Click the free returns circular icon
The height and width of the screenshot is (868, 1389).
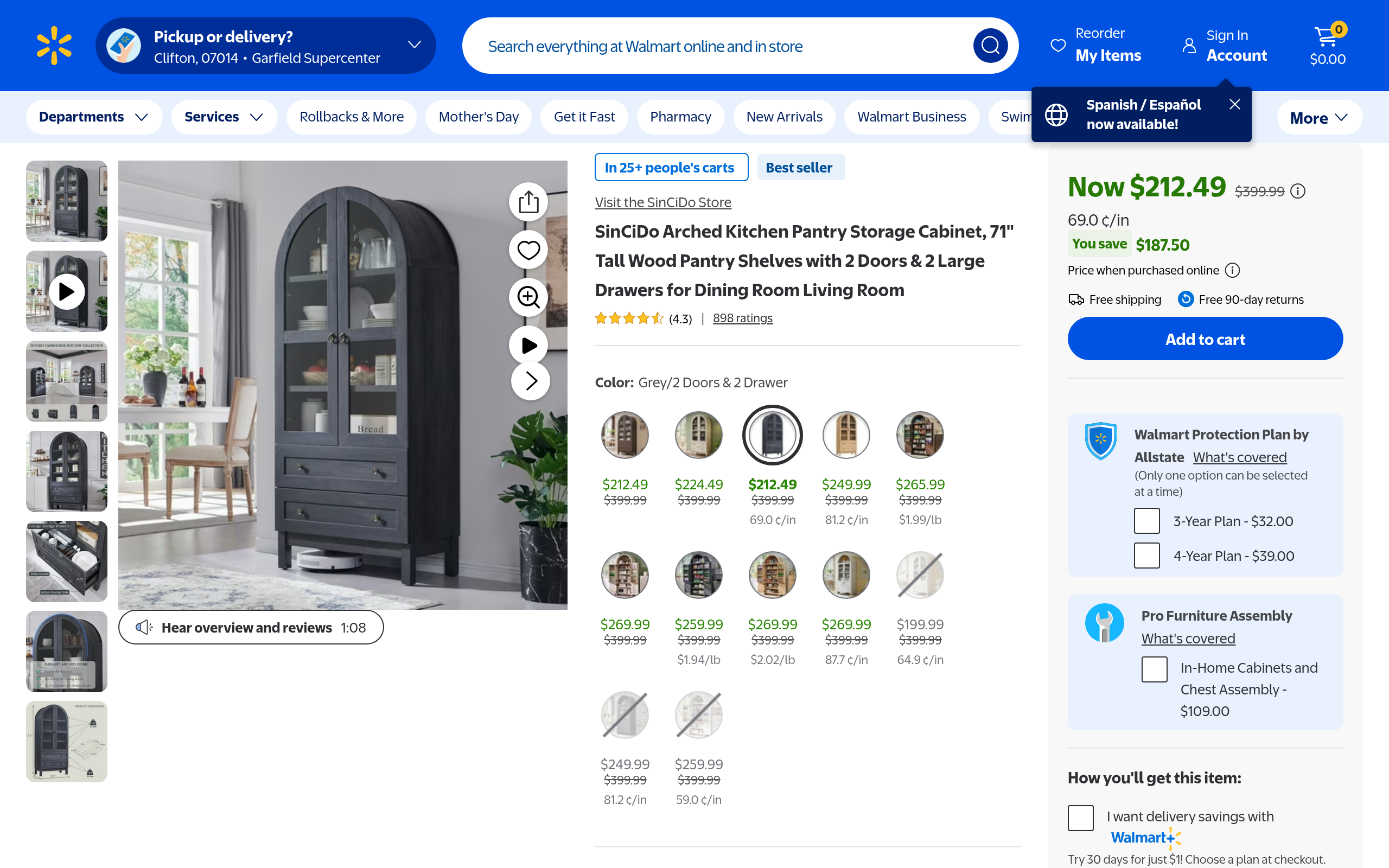coord(1186,299)
